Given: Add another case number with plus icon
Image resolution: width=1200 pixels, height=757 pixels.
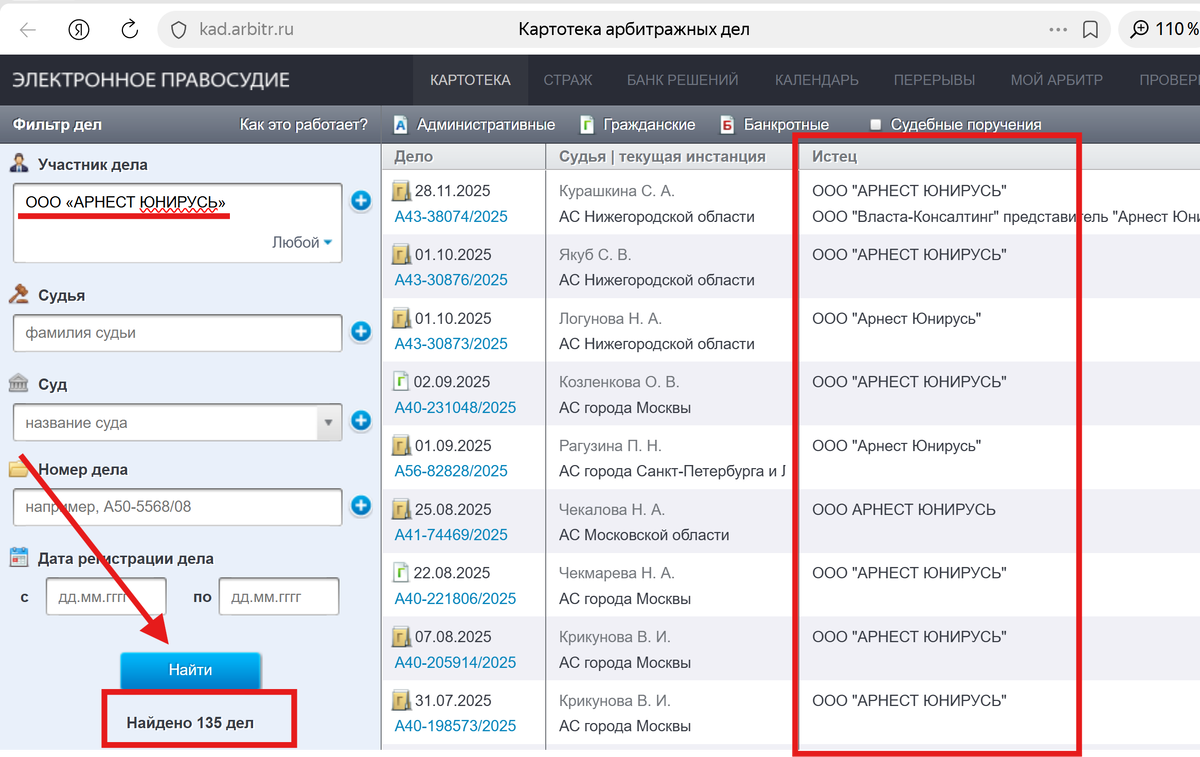Looking at the screenshot, I should coord(361,506).
